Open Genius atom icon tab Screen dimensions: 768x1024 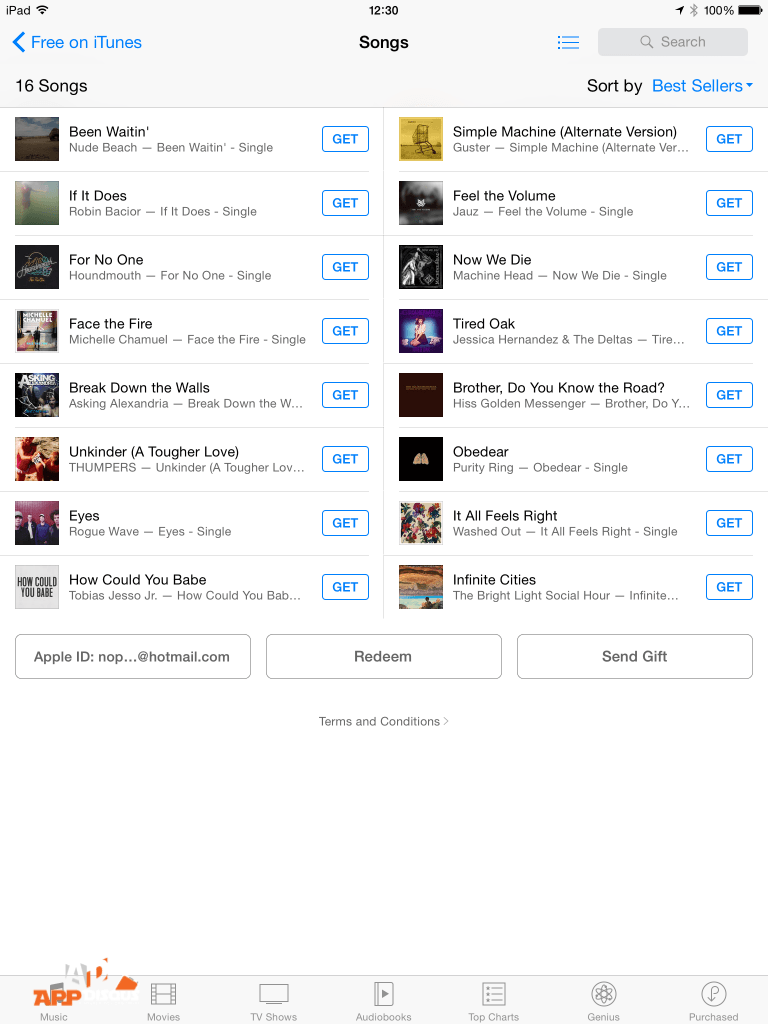point(603,994)
